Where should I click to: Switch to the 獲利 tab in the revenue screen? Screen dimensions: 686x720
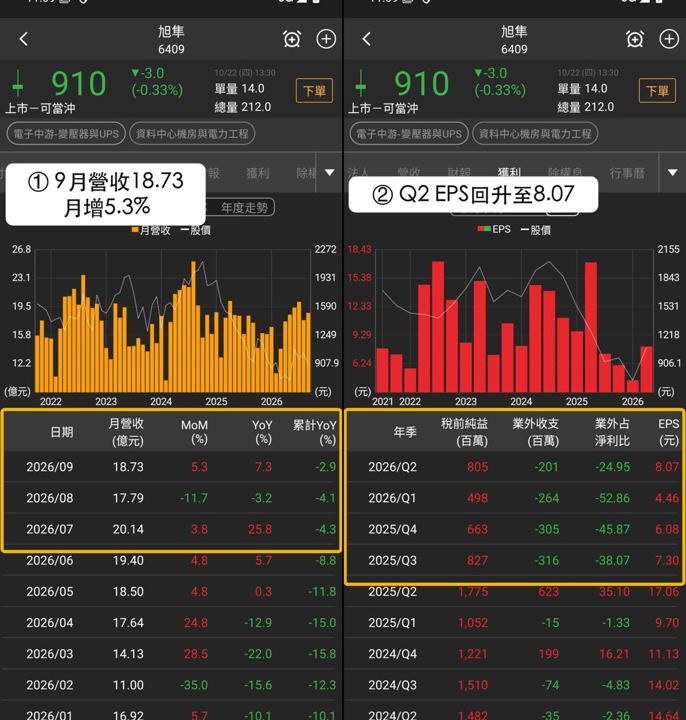(258, 173)
